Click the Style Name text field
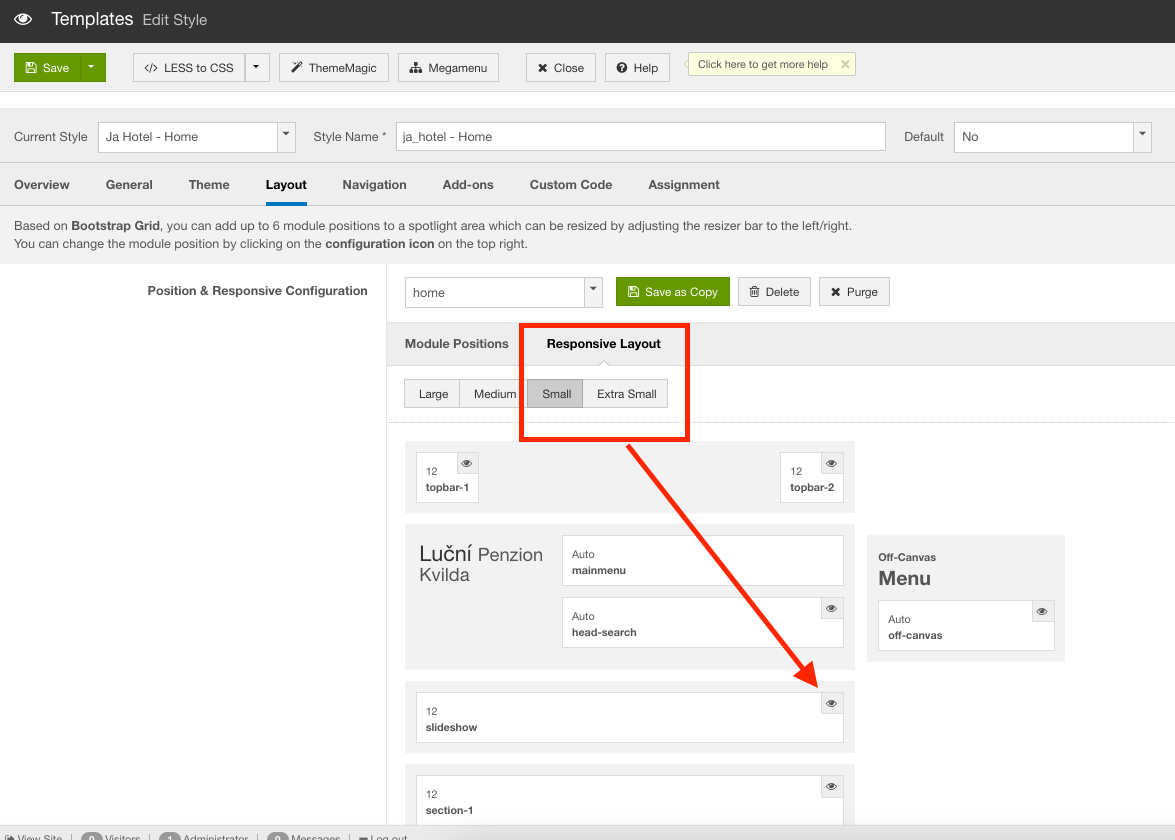This screenshot has height=840, width=1175. 640,137
